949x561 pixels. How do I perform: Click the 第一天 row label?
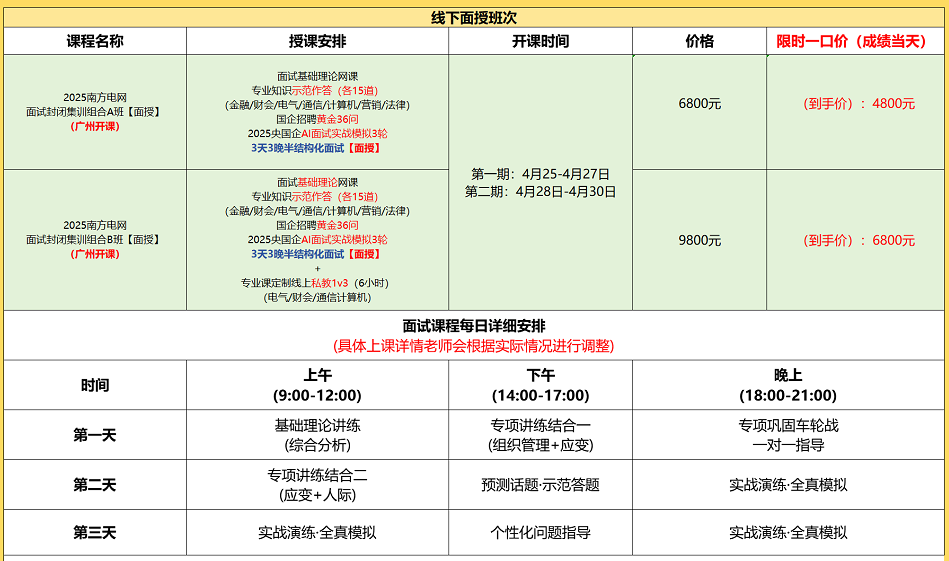[95, 435]
